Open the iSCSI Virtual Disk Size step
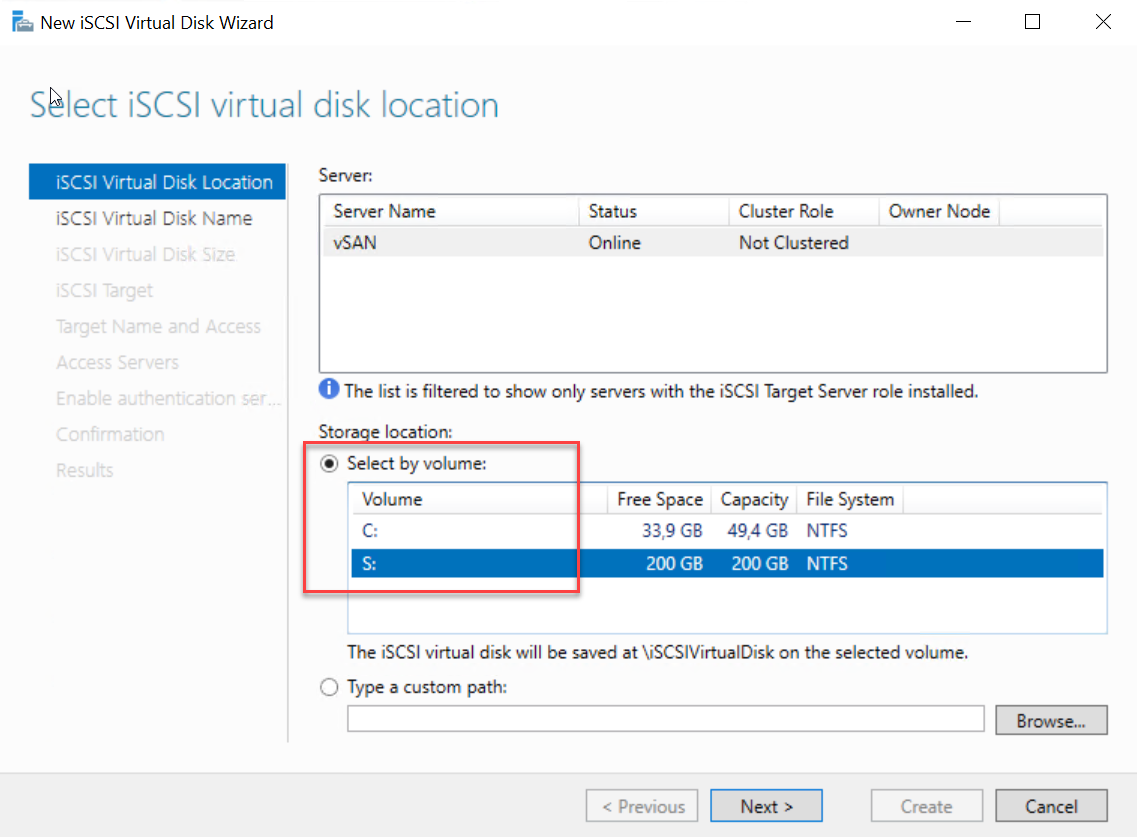The image size is (1137, 837). click(x=145, y=255)
